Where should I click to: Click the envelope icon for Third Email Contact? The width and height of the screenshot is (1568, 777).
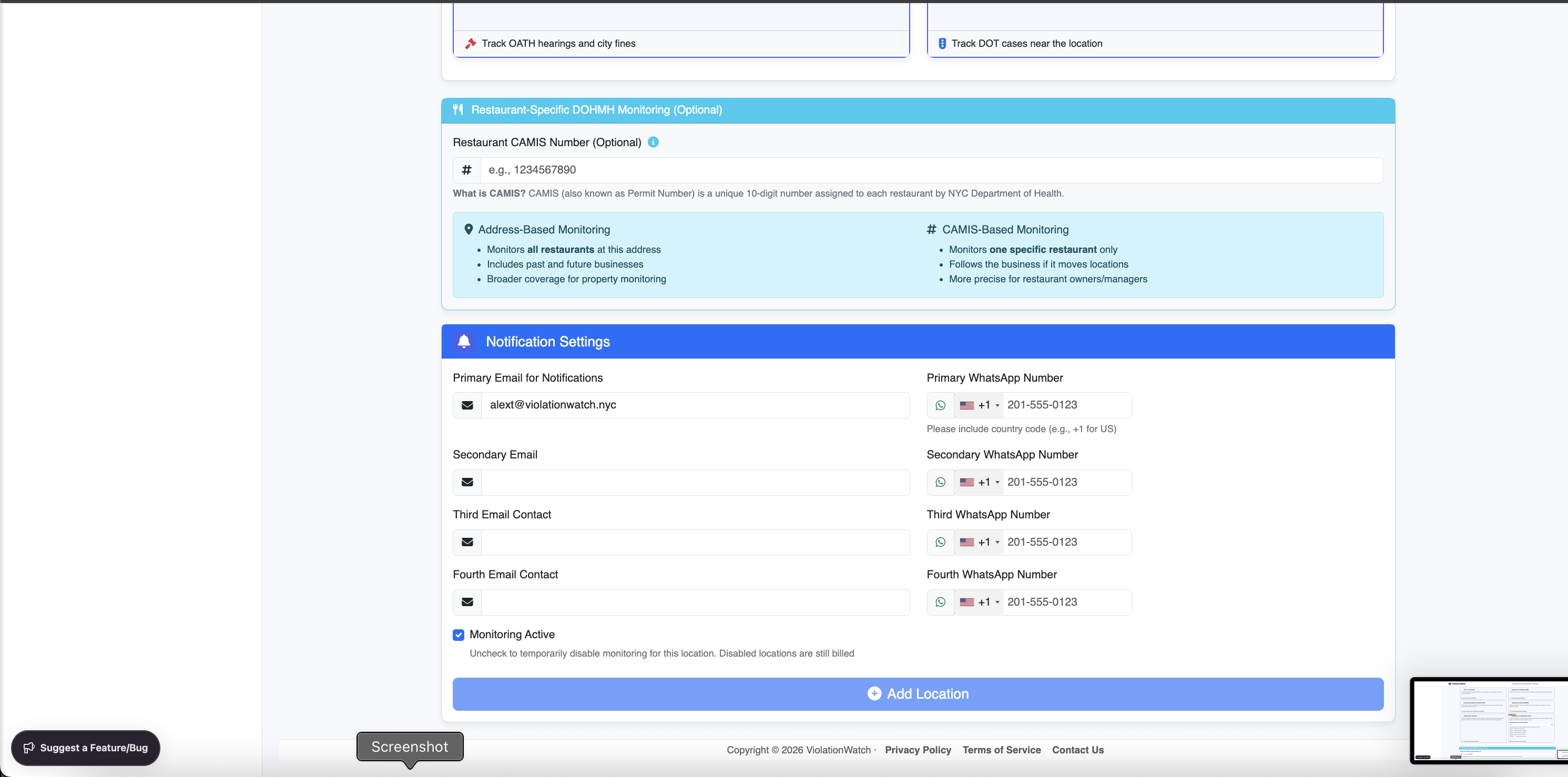point(467,542)
